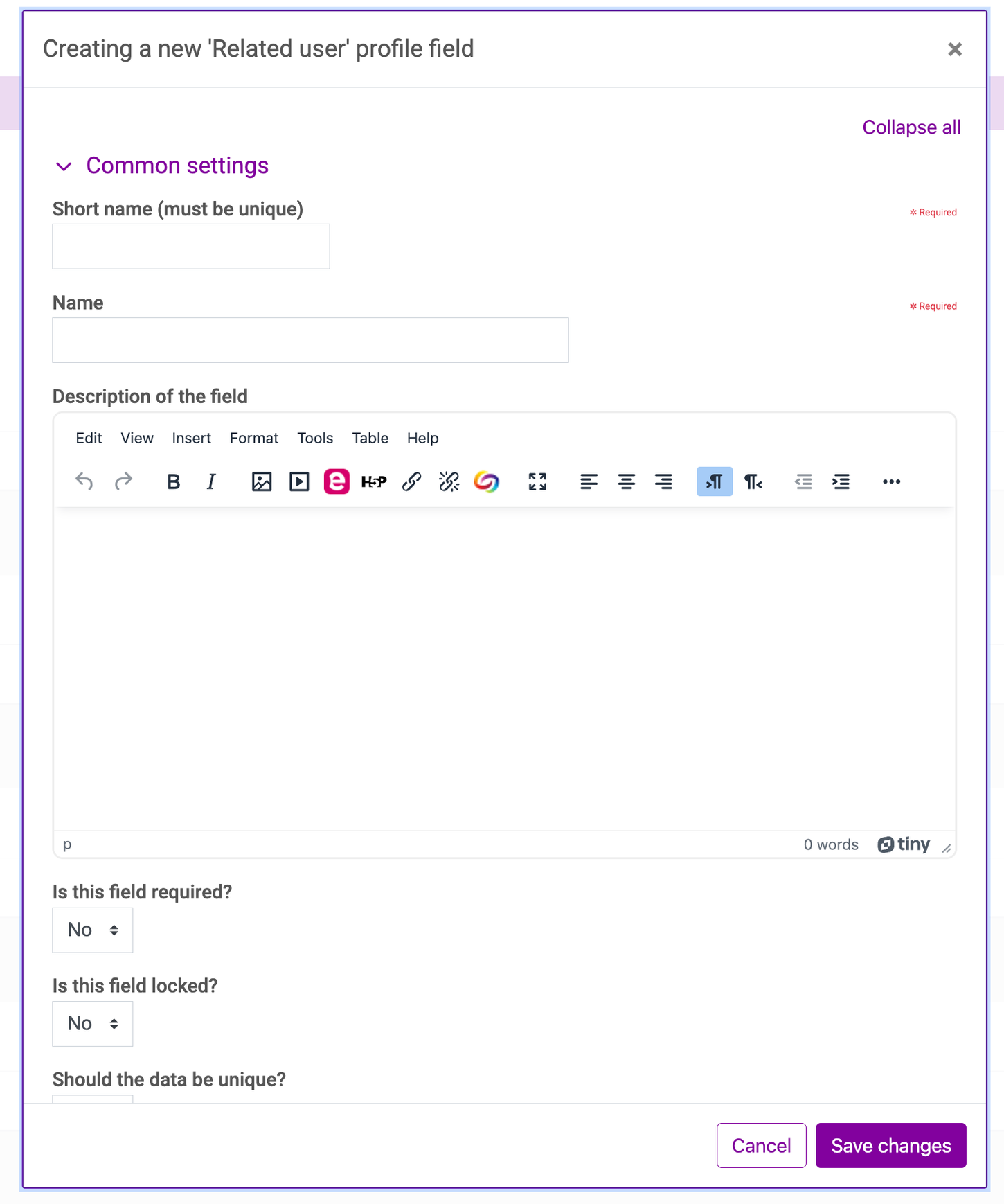Open the 'Is this field locked?' dropdown
This screenshot has height=1204, width=1004.
coord(93,1023)
